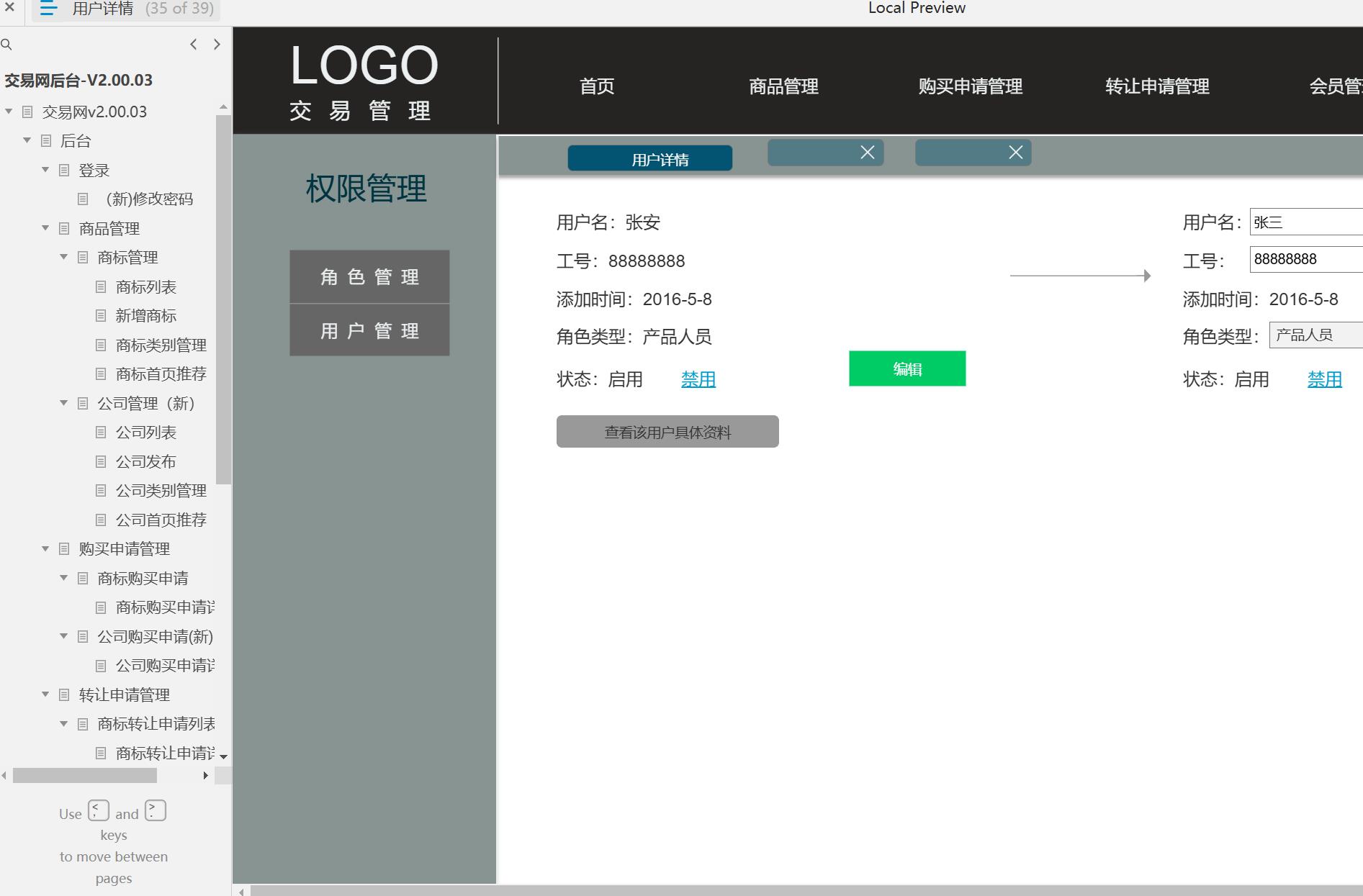Viewport: 1363px width, 896px height.
Task: Open 转让申请管理 in the top navigation
Action: [x=1157, y=86]
